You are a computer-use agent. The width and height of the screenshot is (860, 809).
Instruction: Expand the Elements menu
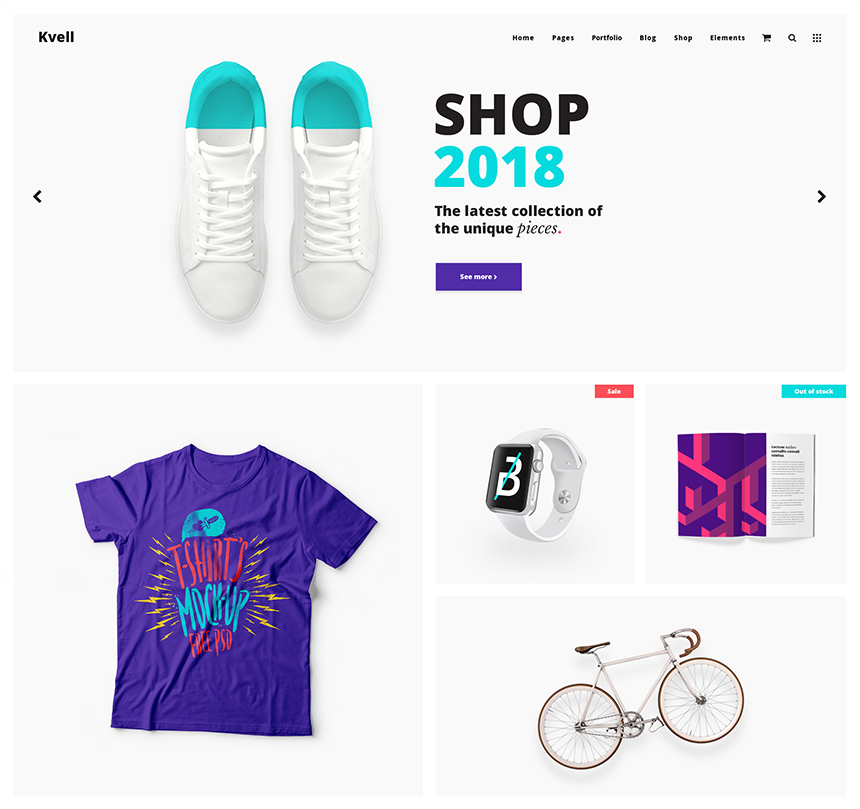pos(727,38)
